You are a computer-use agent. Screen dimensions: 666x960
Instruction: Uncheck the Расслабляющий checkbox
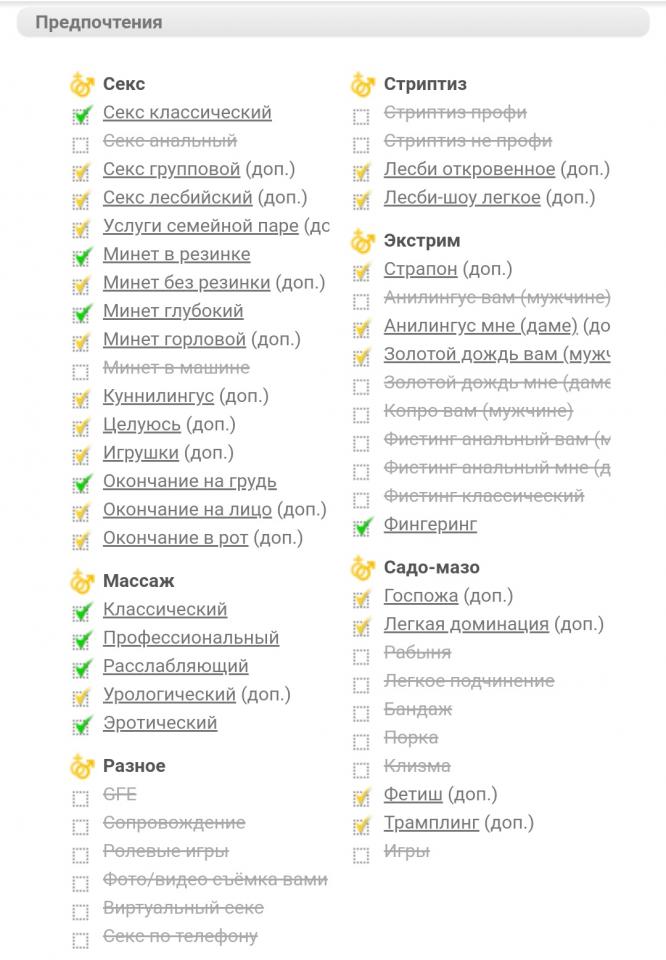pos(81,668)
